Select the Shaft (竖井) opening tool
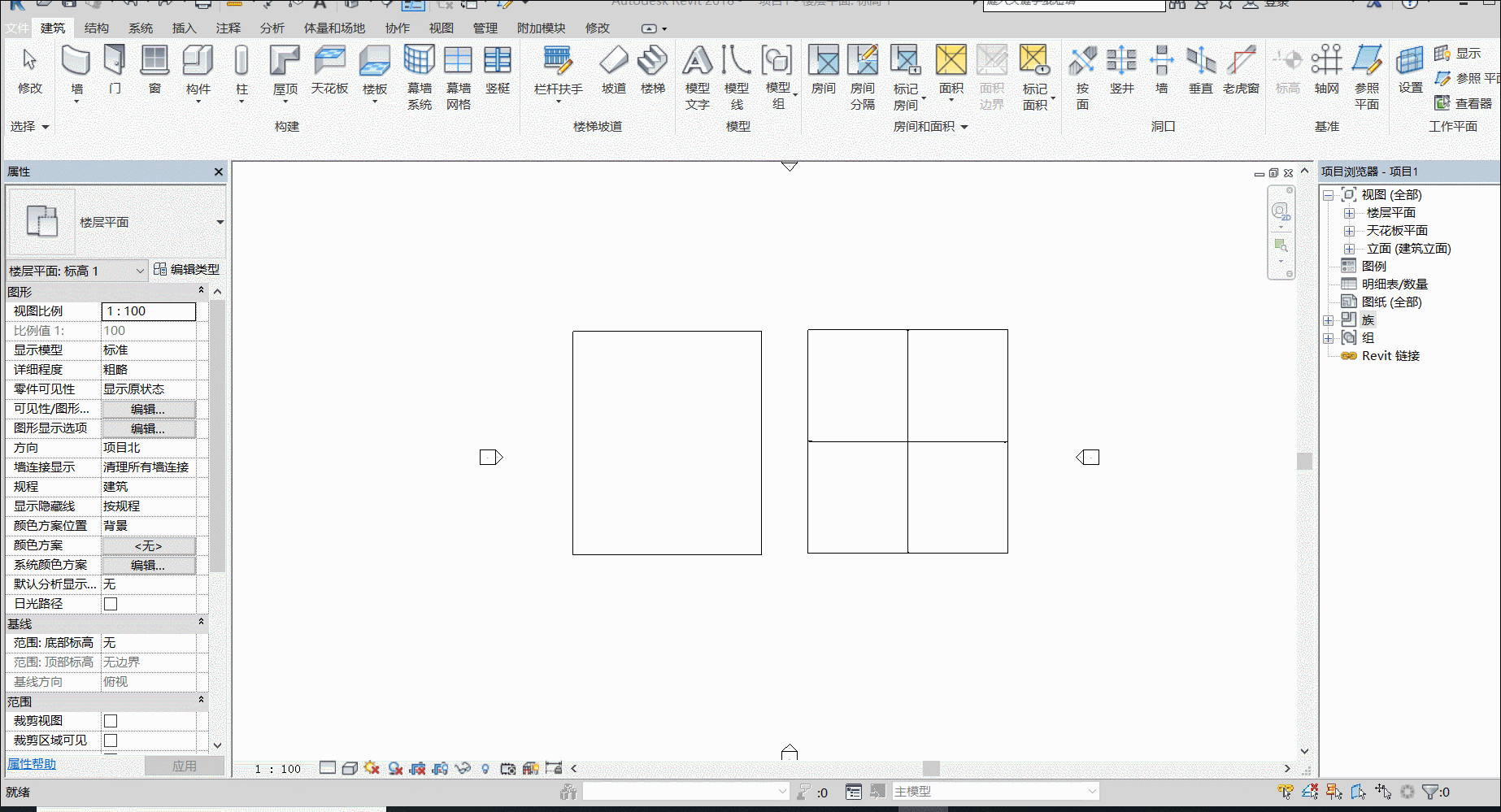Viewport: 1501px width, 812px height. pyautogui.click(x=1121, y=72)
